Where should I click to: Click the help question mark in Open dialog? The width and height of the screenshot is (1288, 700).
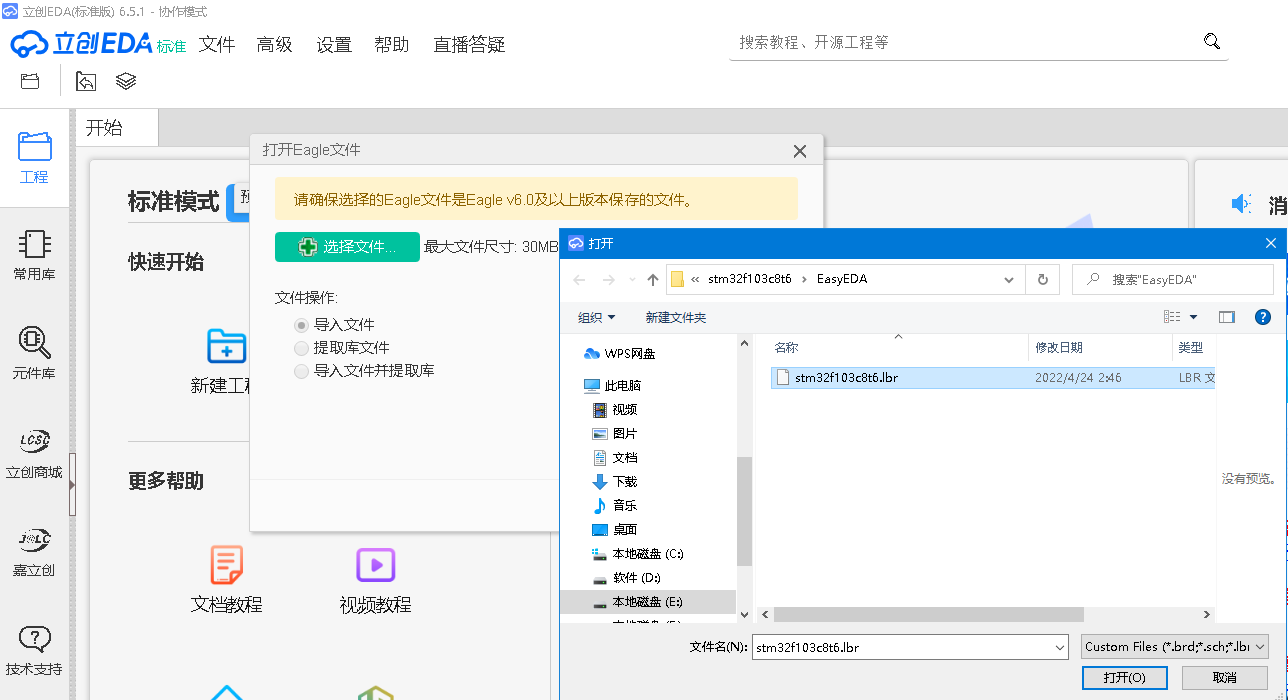[1262, 316]
